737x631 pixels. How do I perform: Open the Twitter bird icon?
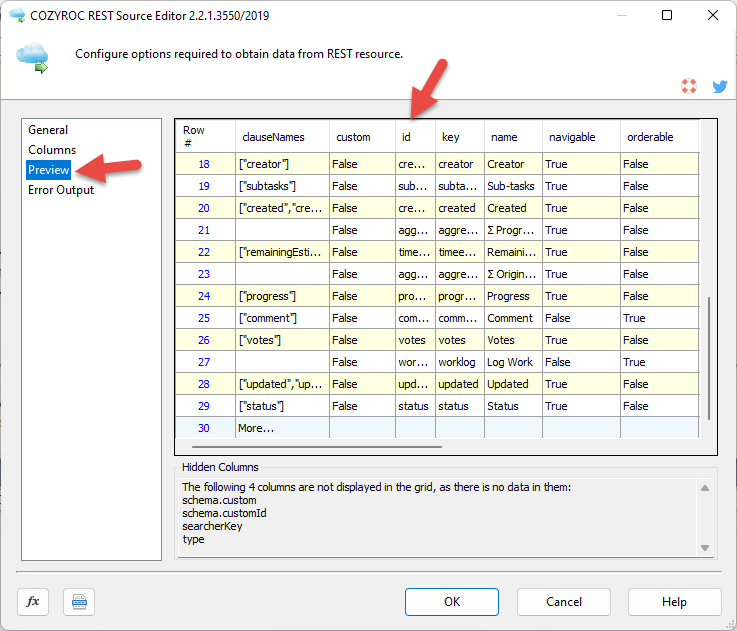pos(720,86)
